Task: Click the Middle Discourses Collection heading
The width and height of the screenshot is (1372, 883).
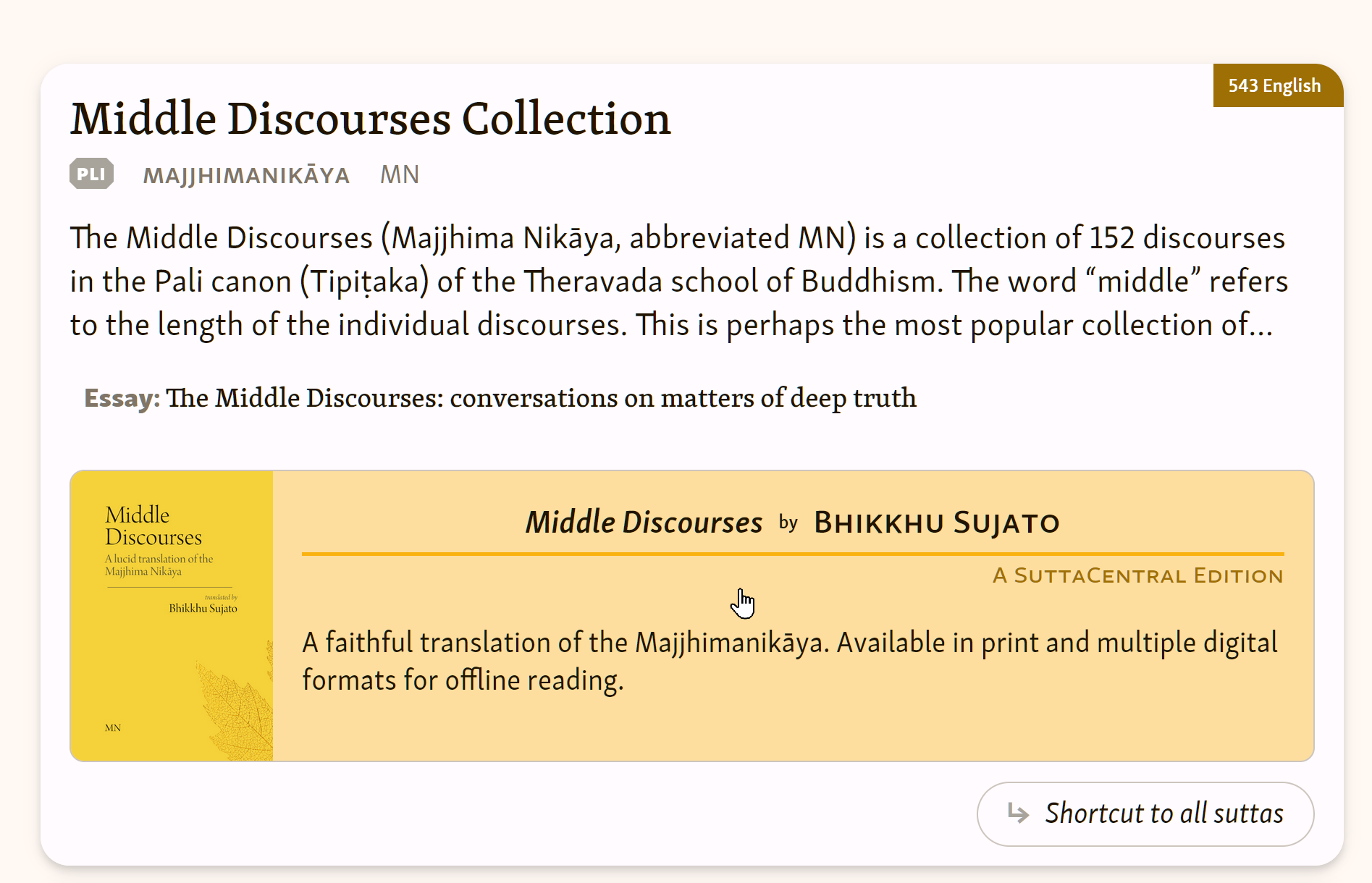Action: (x=370, y=119)
